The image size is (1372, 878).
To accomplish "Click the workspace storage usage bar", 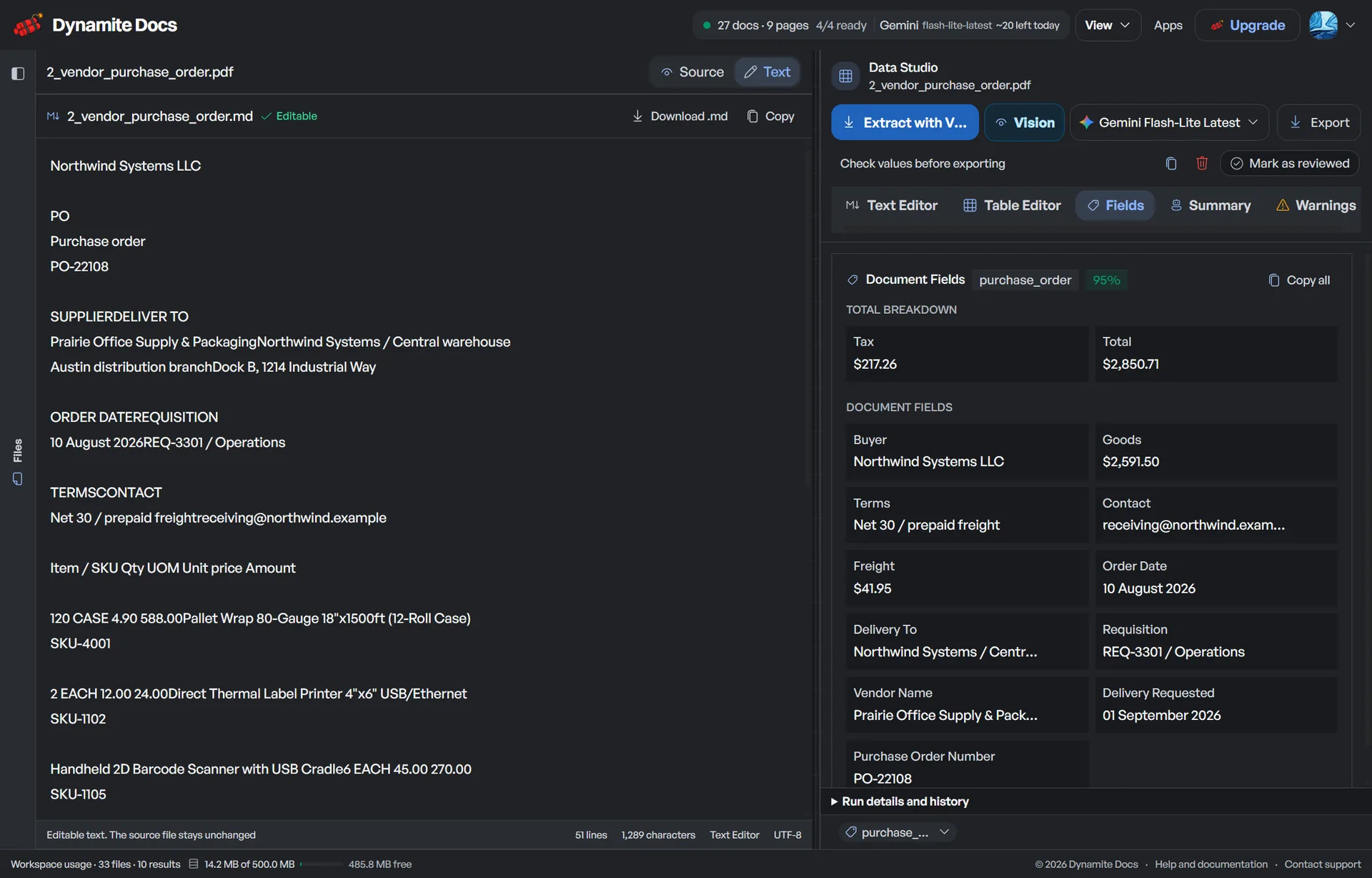I will pyautogui.click(x=322, y=864).
